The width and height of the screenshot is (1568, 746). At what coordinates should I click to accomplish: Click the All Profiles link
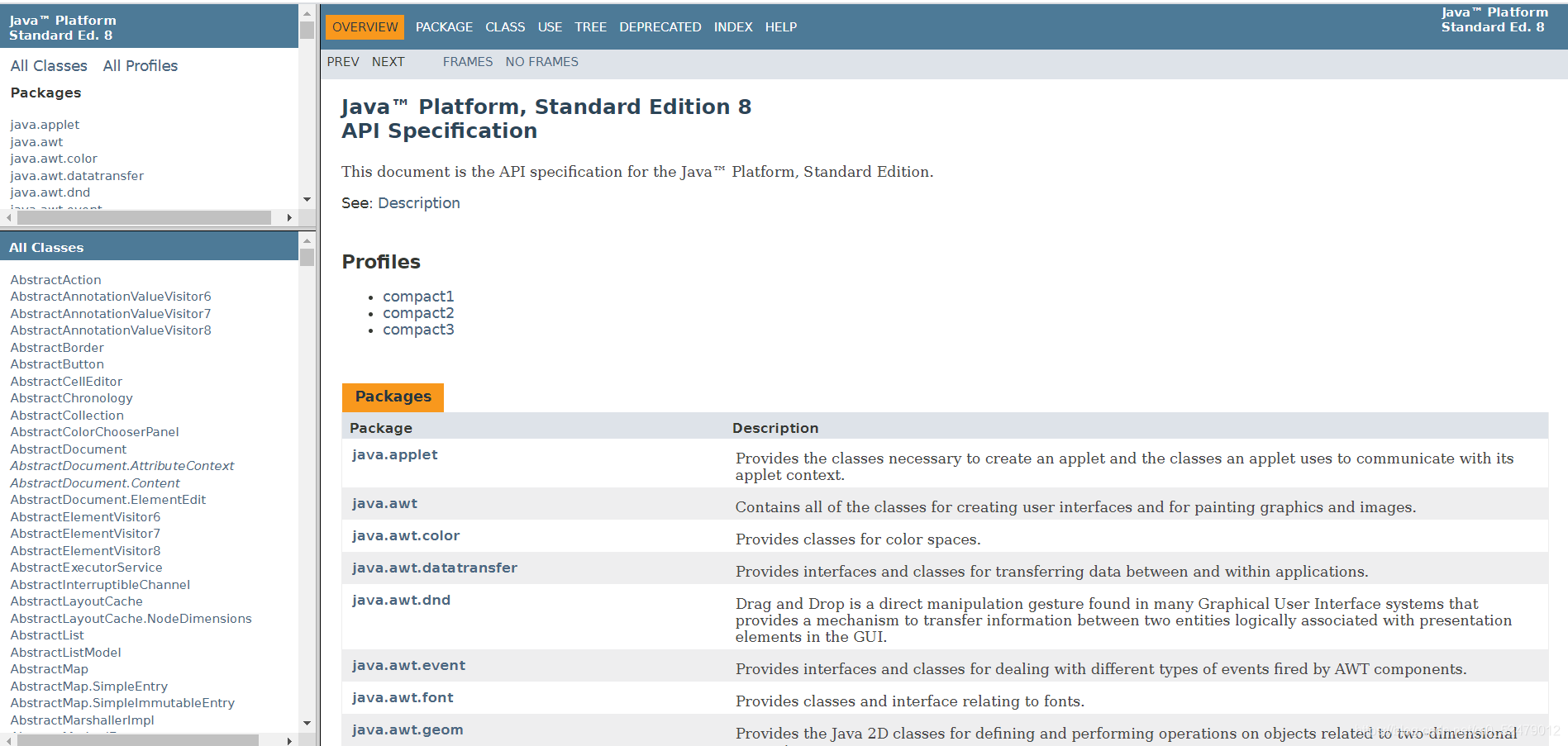click(x=141, y=66)
